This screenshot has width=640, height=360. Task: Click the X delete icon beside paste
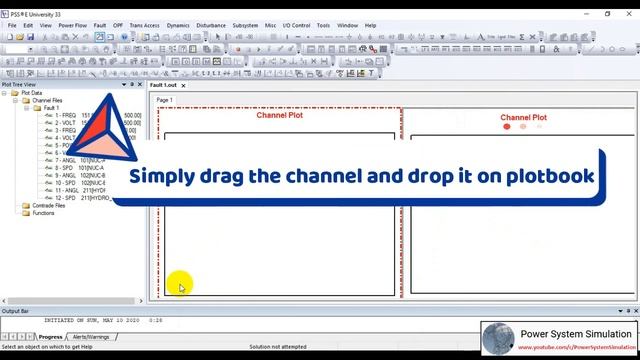(x=76, y=37)
